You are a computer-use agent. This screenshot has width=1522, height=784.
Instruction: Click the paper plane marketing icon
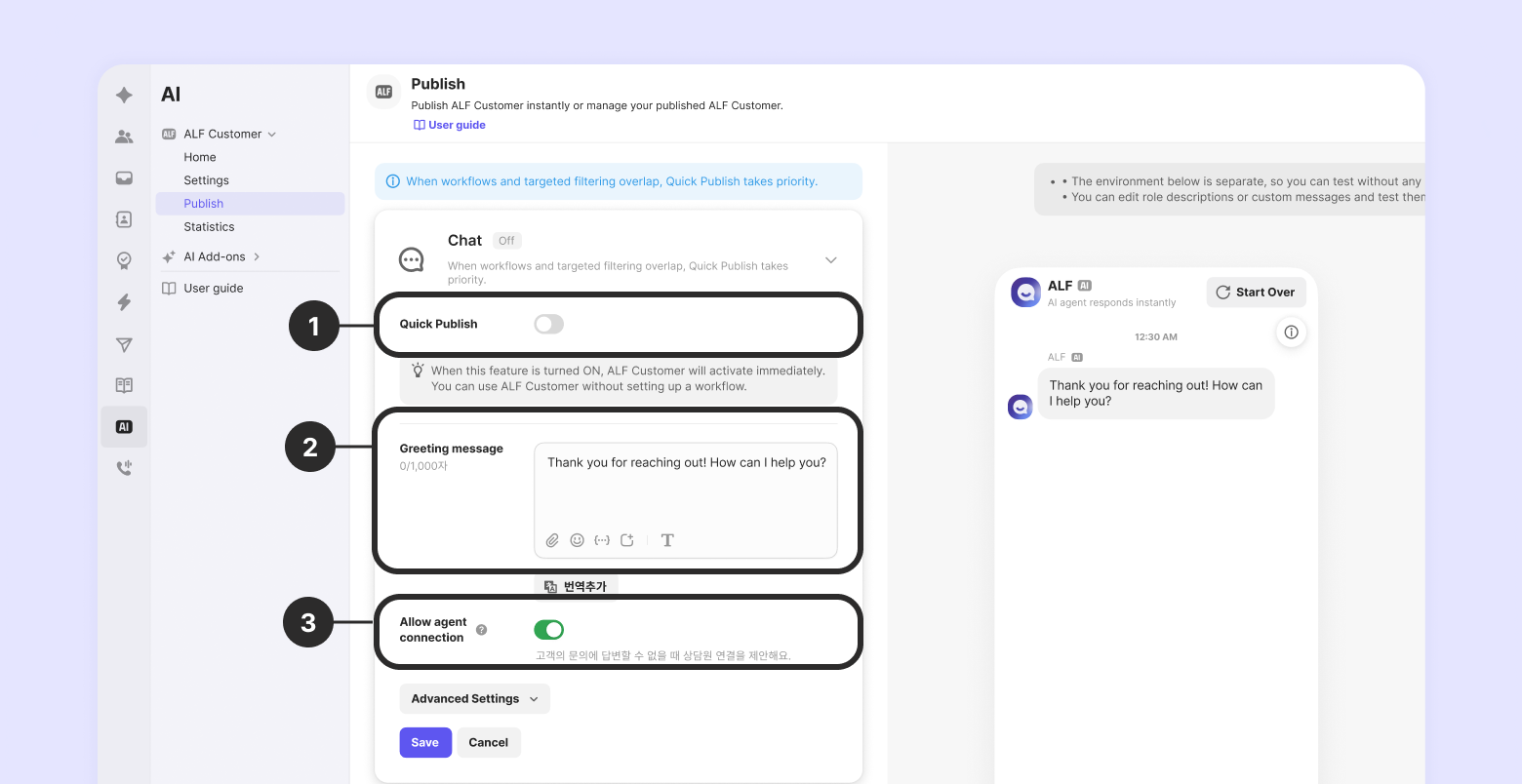coord(124,344)
